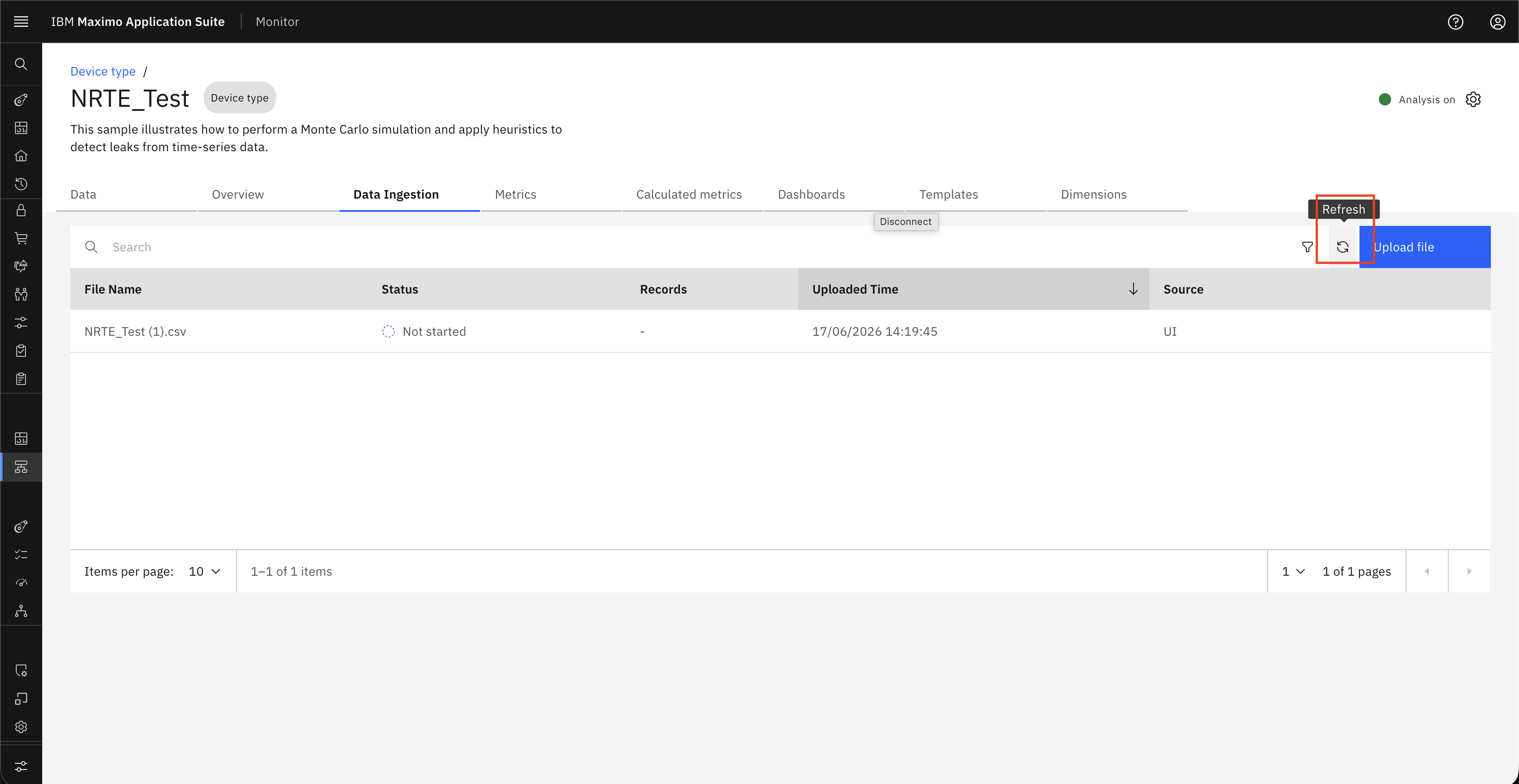Open the home icon in sidebar

point(21,156)
